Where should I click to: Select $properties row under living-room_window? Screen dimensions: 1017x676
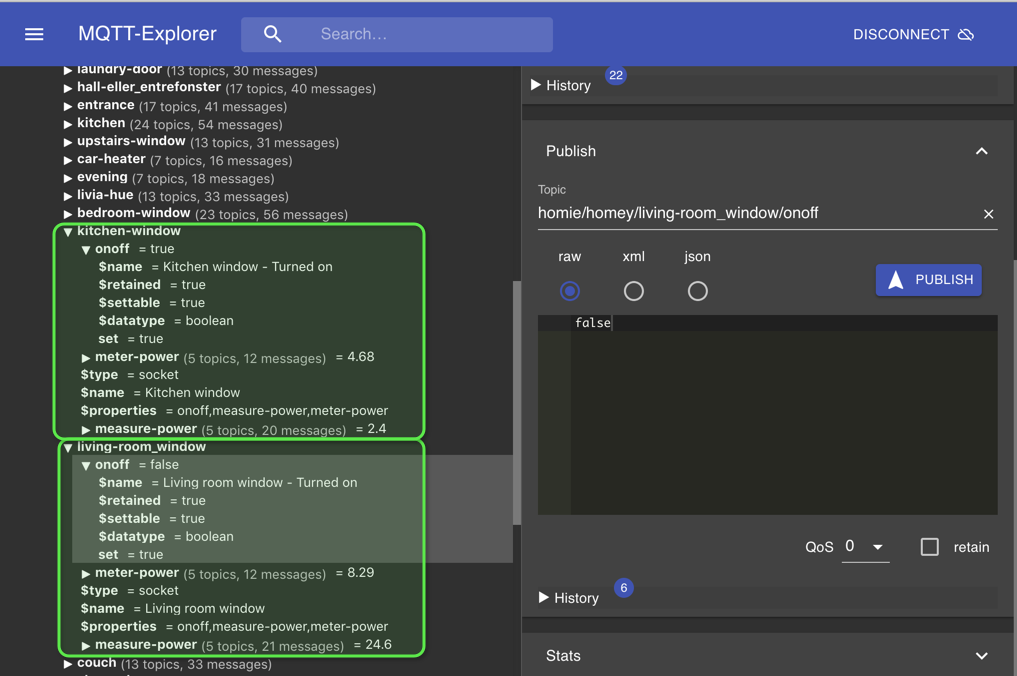pos(234,627)
